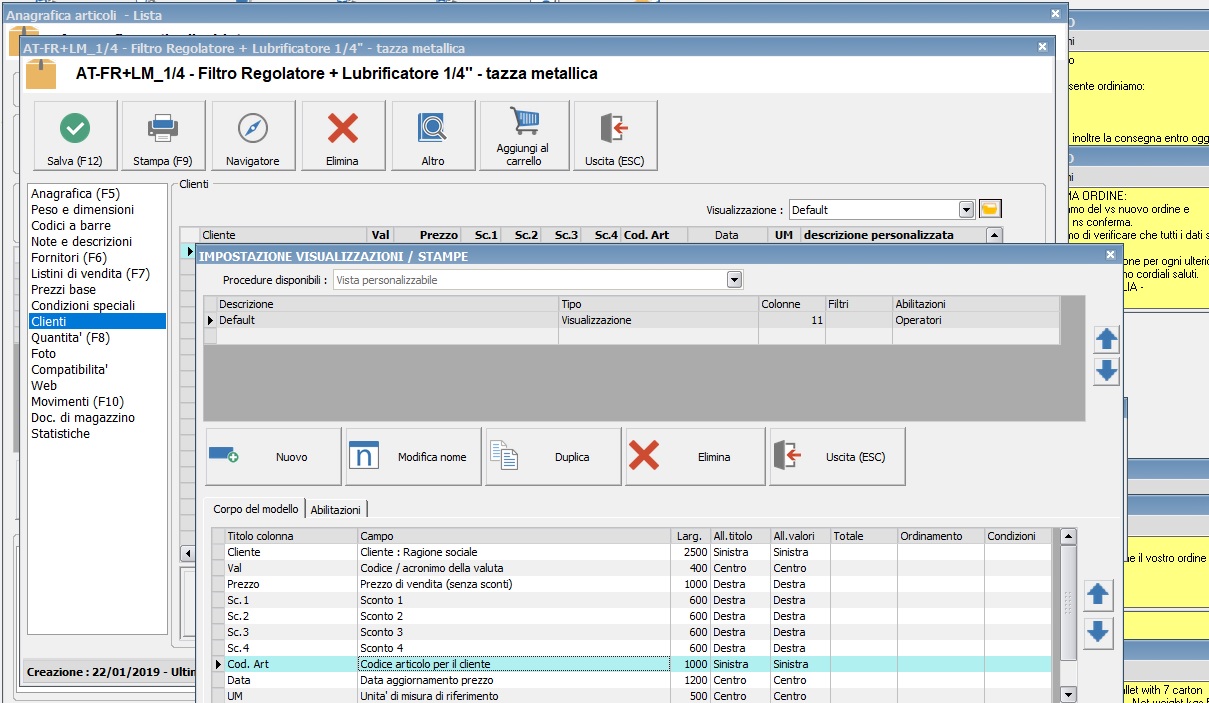Move column down with lower blue arrow
This screenshot has width=1209, height=703.
1098,632
